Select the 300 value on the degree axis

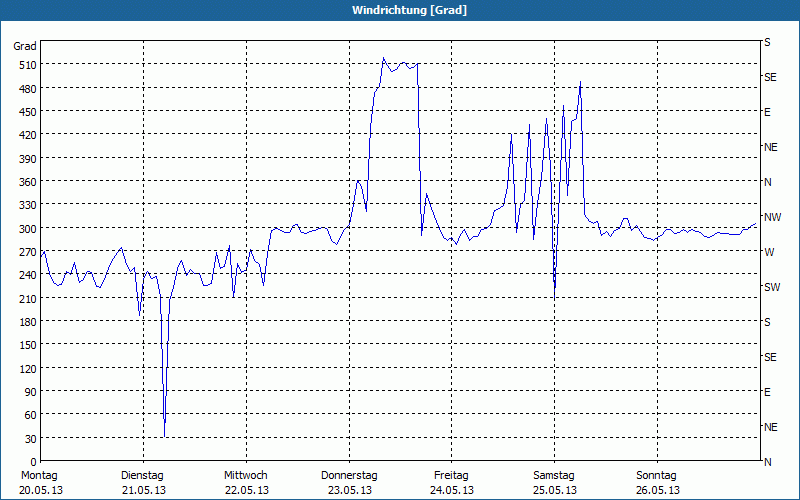point(28,229)
